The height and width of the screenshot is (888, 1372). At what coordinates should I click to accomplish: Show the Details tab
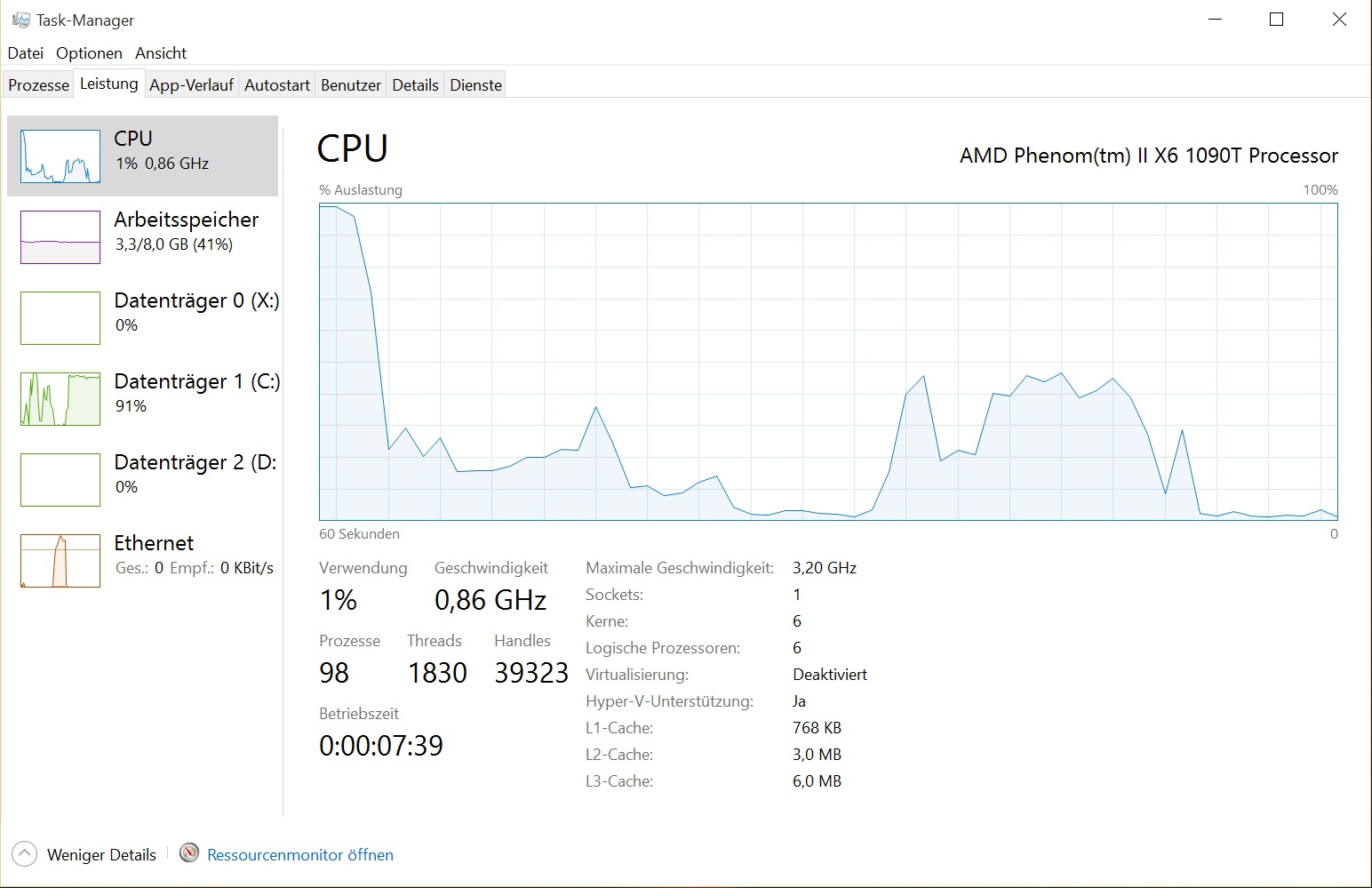pyautogui.click(x=416, y=85)
